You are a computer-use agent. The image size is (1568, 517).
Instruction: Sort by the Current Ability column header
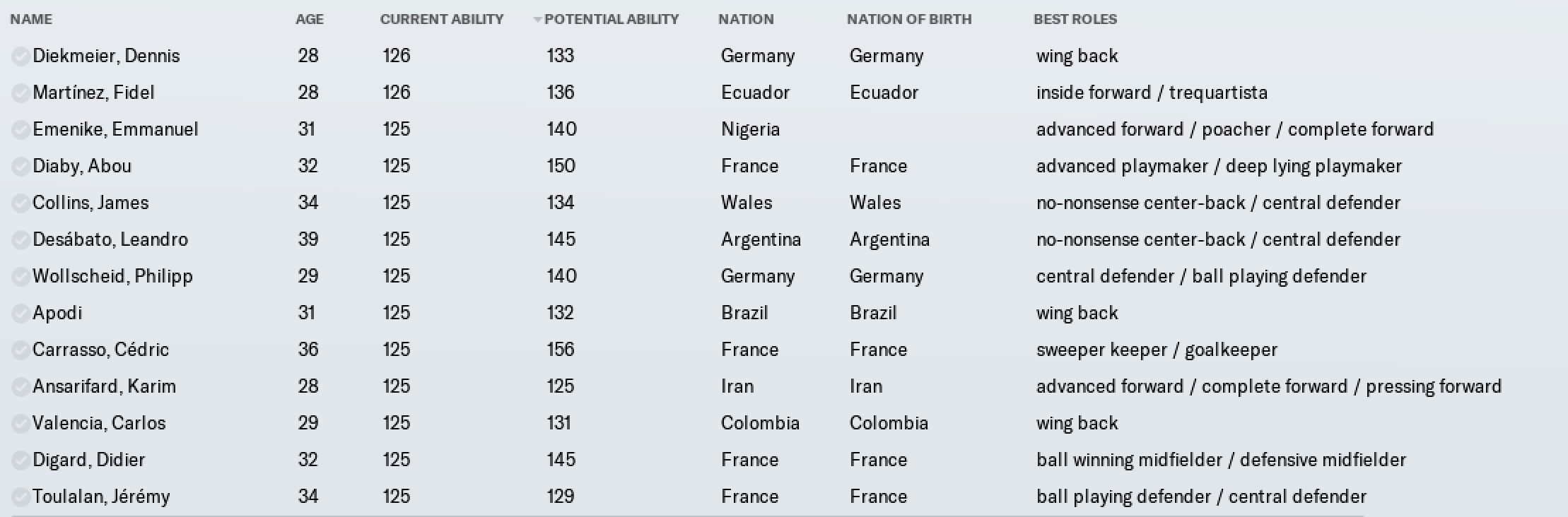click(x=442, y=19)
